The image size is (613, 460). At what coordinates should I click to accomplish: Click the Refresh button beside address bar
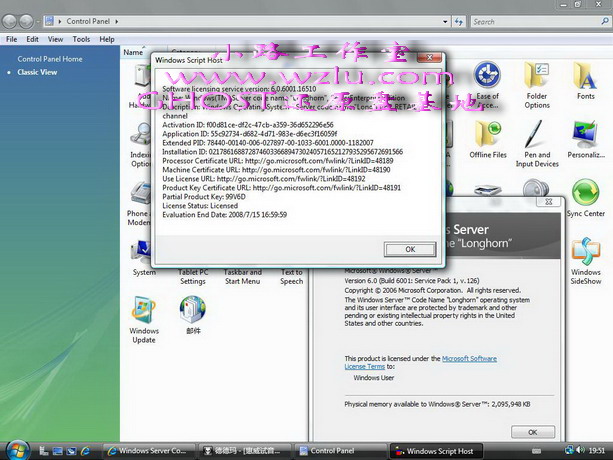[459, 21]
